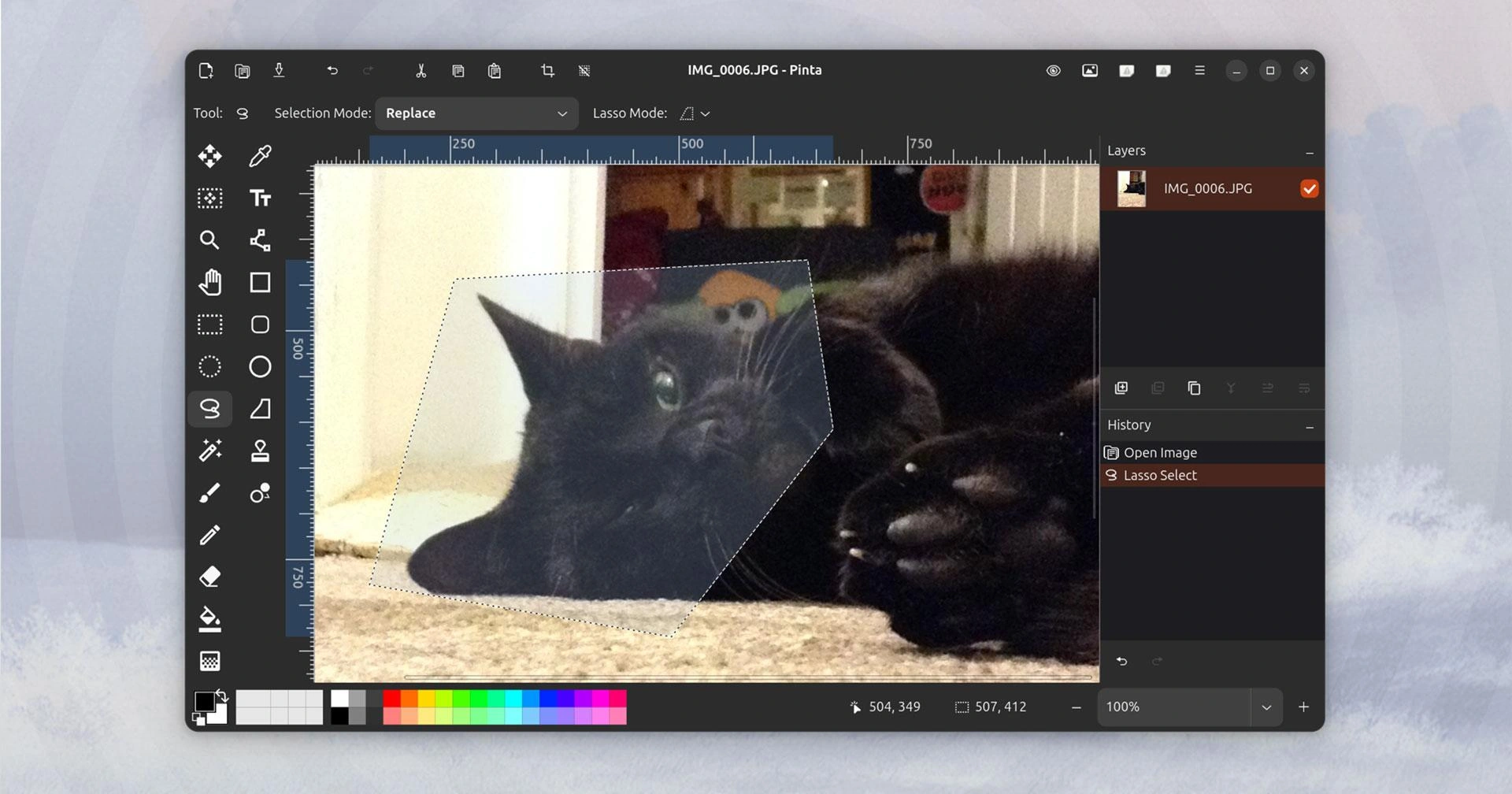Select the Paint Bucket fill tool
This screenshot has width=1512, height=794.
[x=209, y=619]
